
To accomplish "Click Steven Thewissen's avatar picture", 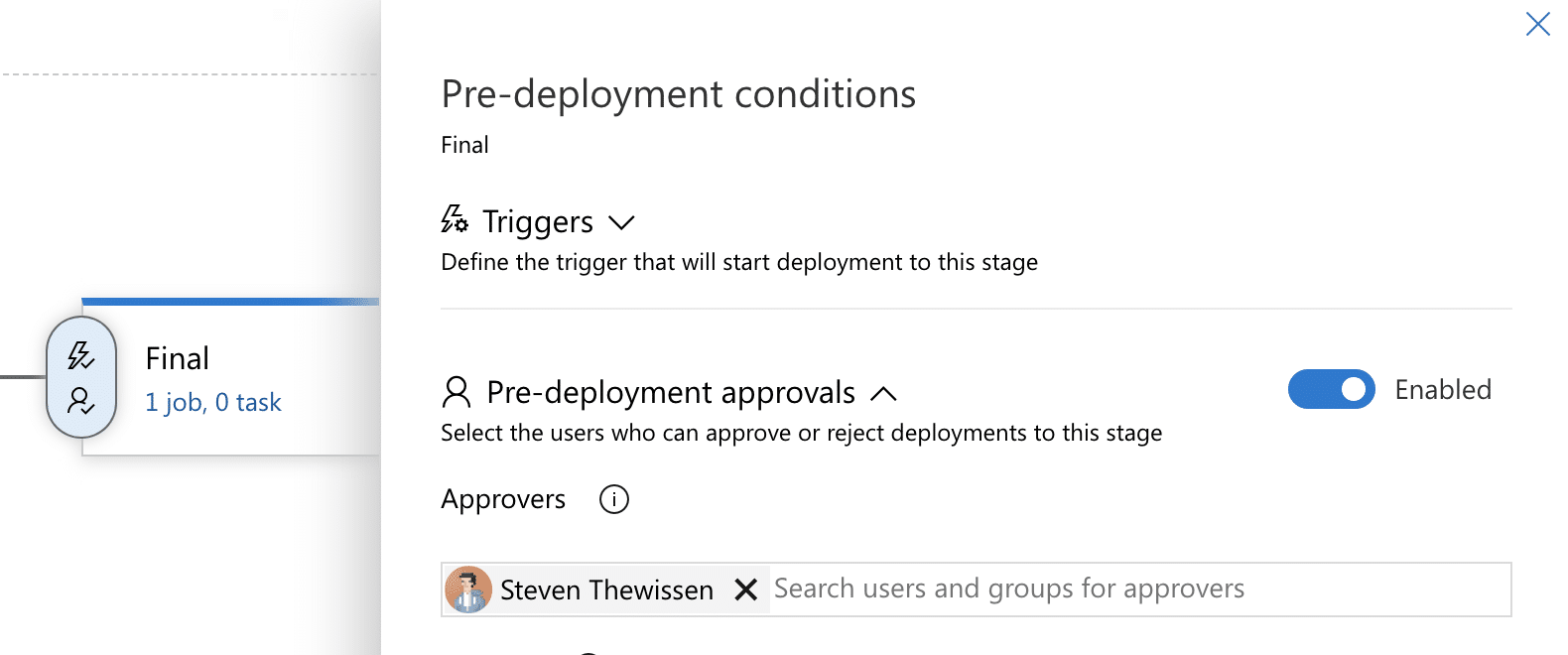I will [468, 589].
